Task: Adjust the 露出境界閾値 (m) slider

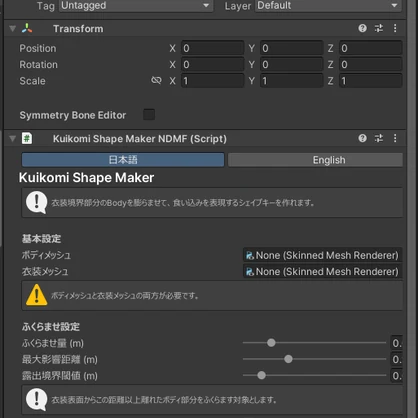Action: coord(314,375)
